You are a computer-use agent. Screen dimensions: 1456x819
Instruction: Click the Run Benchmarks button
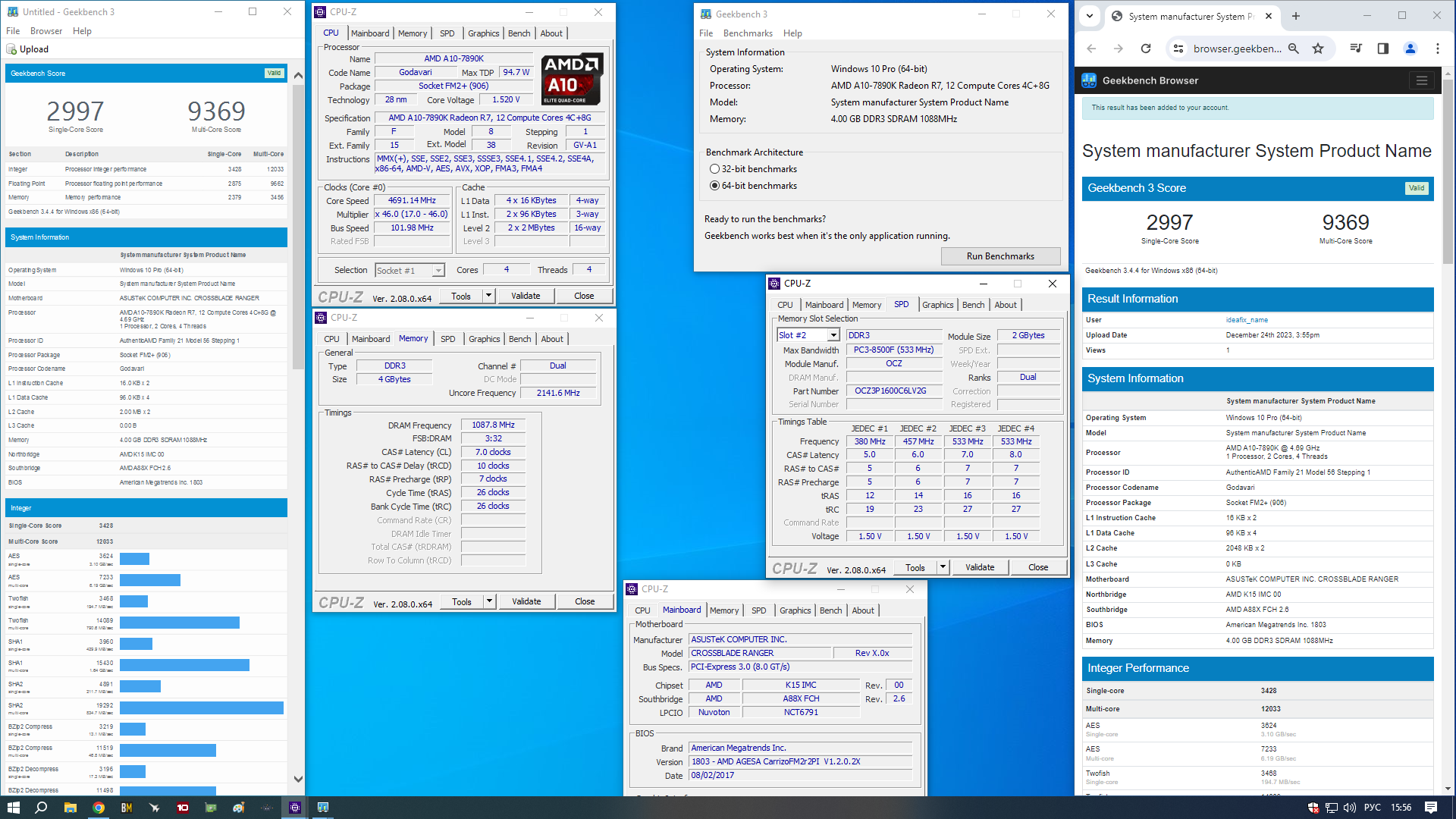(1000, 256)
